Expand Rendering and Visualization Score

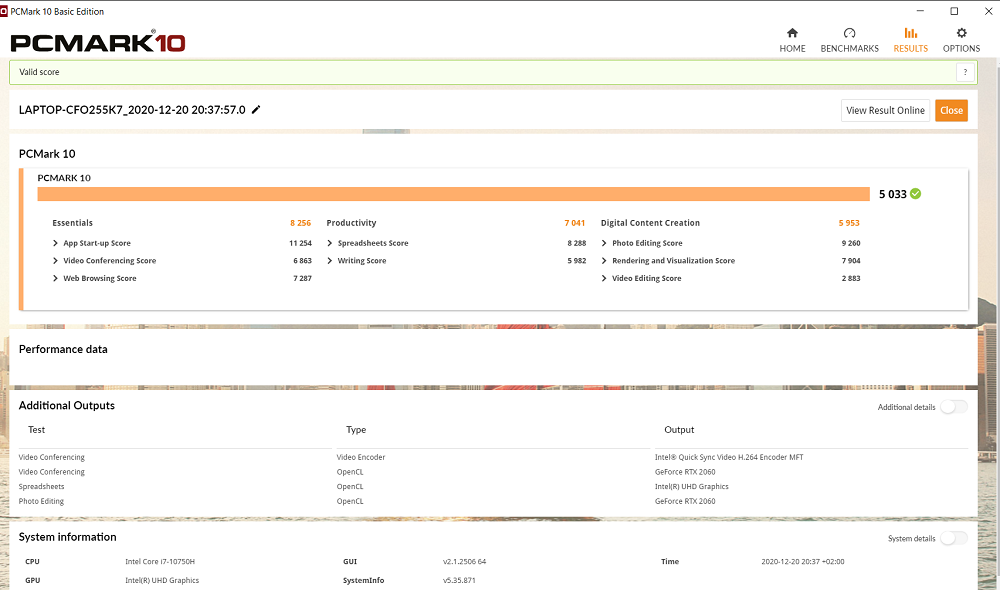click(604, 261)
